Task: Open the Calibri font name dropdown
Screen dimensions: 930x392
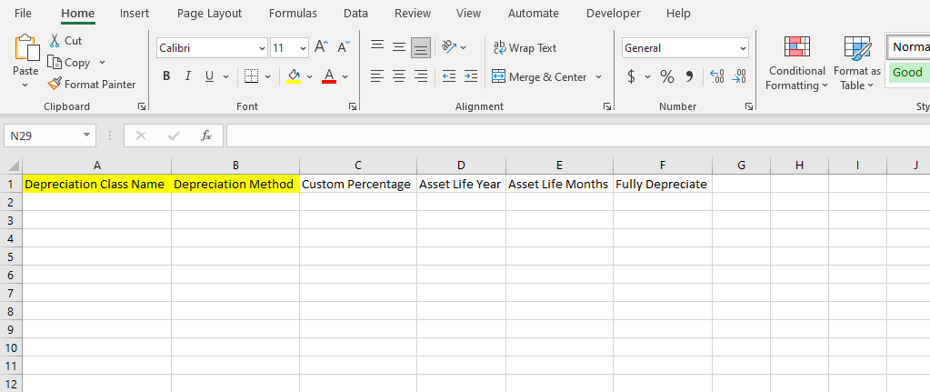Action: [x=262, y=48]
